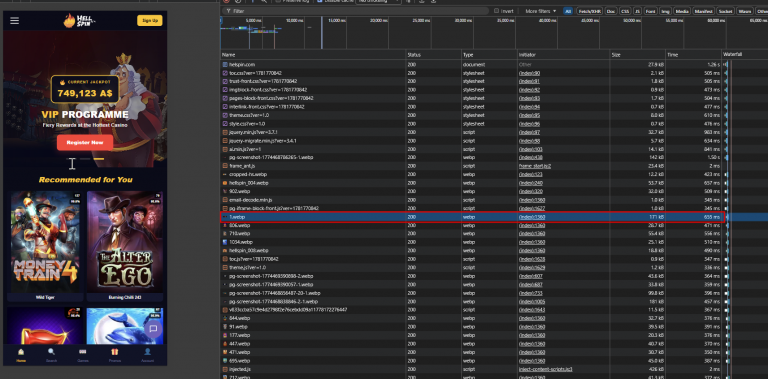Open the More filters dropdown
The width and height of the screenshot is (768, 379).
pyautogui.click(x=541, y=11)
